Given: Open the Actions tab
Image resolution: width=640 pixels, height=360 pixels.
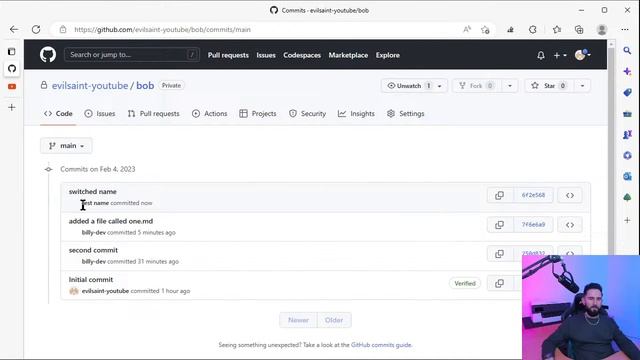Looking at the screenshot, I should (209, 113).
